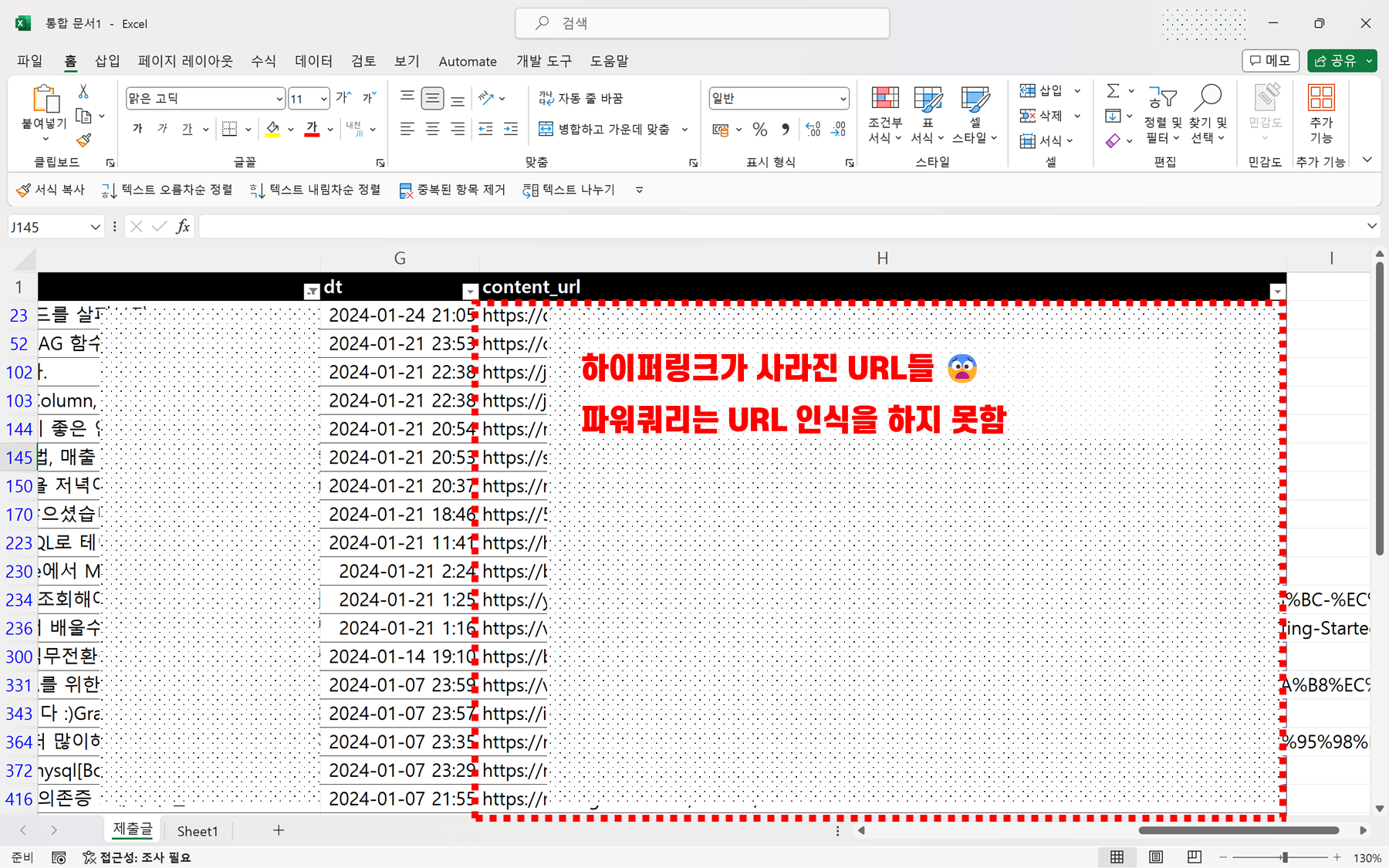Open fill color dropdown arrow

click(x=291, y=130)
